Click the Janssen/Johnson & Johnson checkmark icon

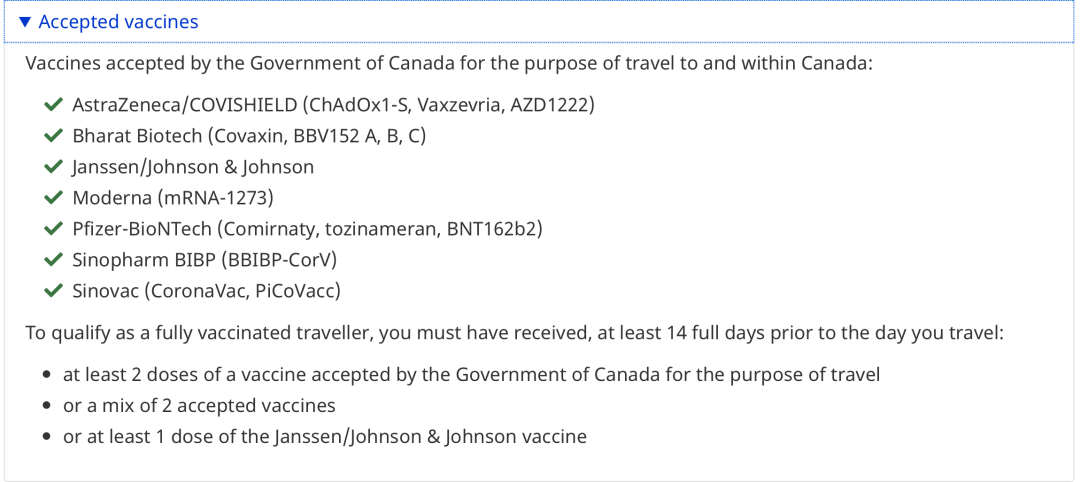click(53, 167)
